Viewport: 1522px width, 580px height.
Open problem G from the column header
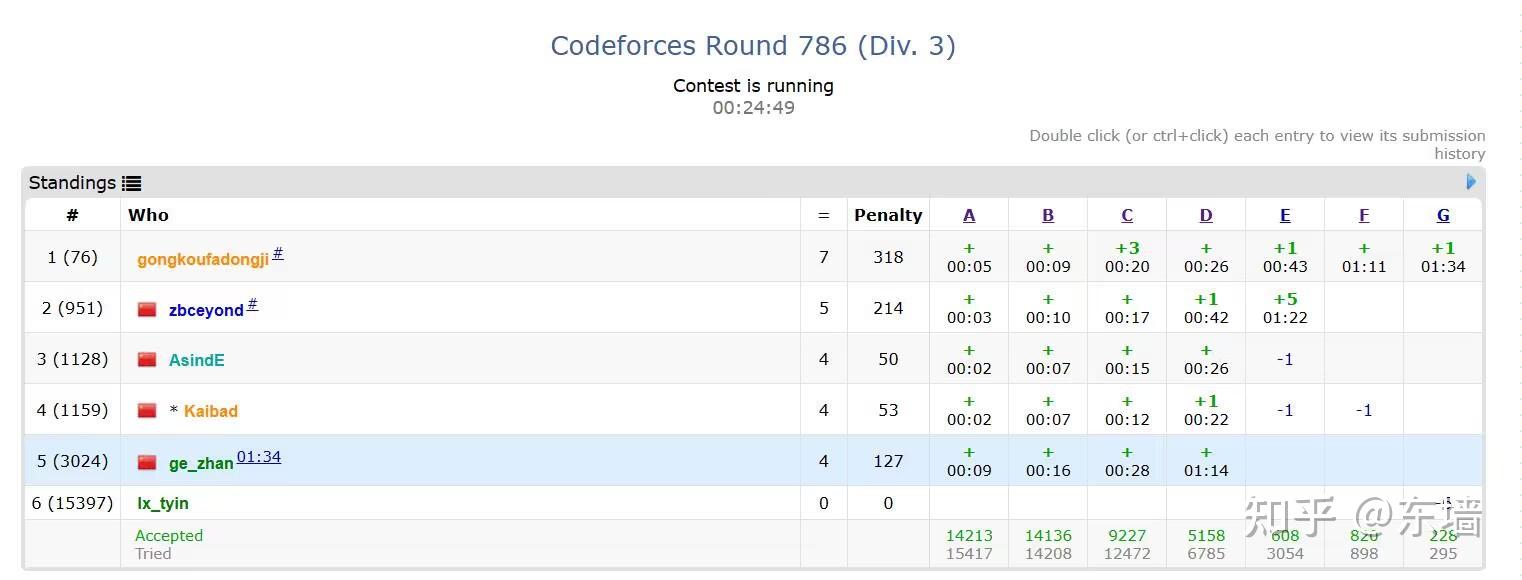click(1442, 214)
